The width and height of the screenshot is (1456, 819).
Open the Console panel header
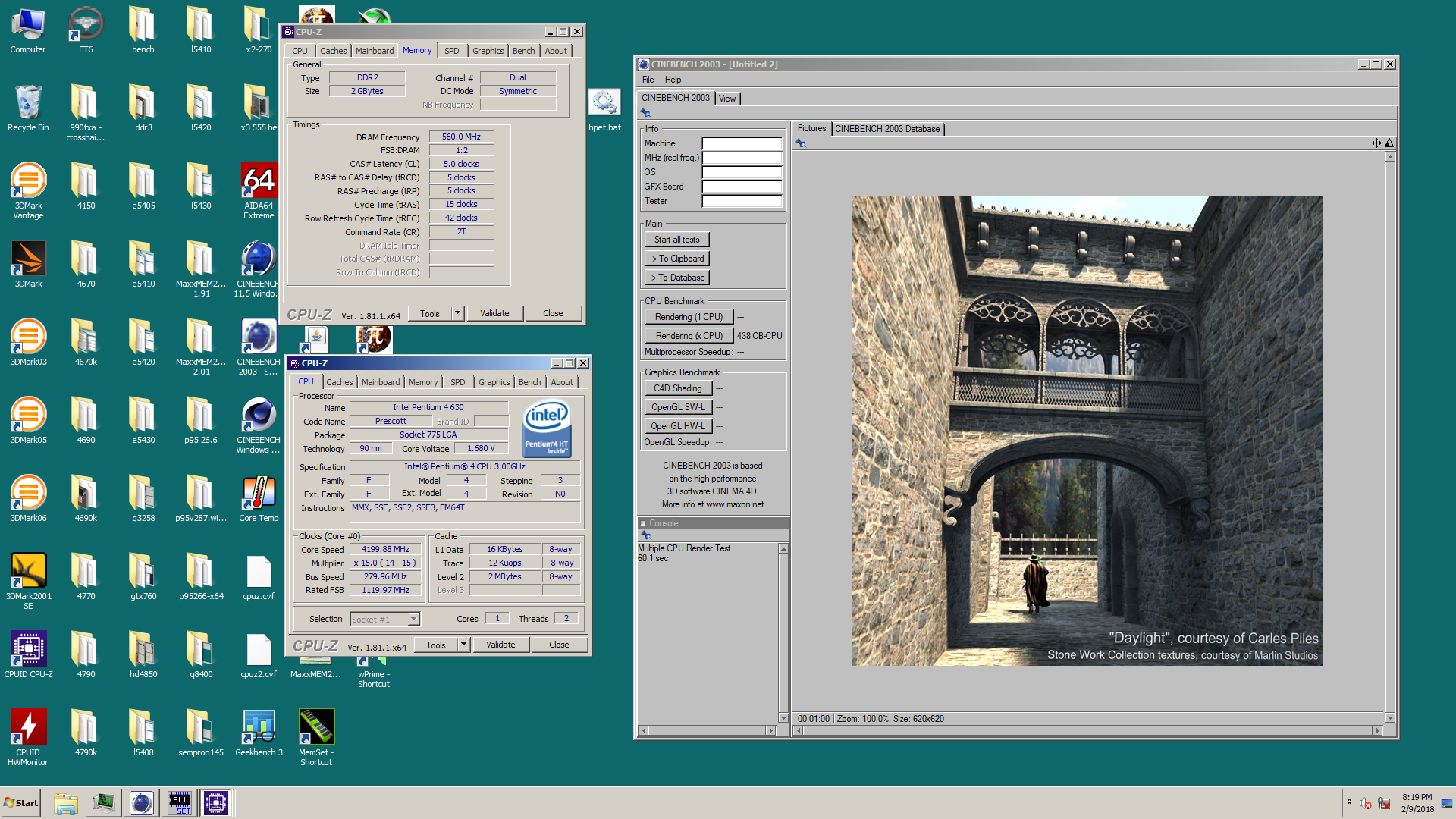coord(713,523)
